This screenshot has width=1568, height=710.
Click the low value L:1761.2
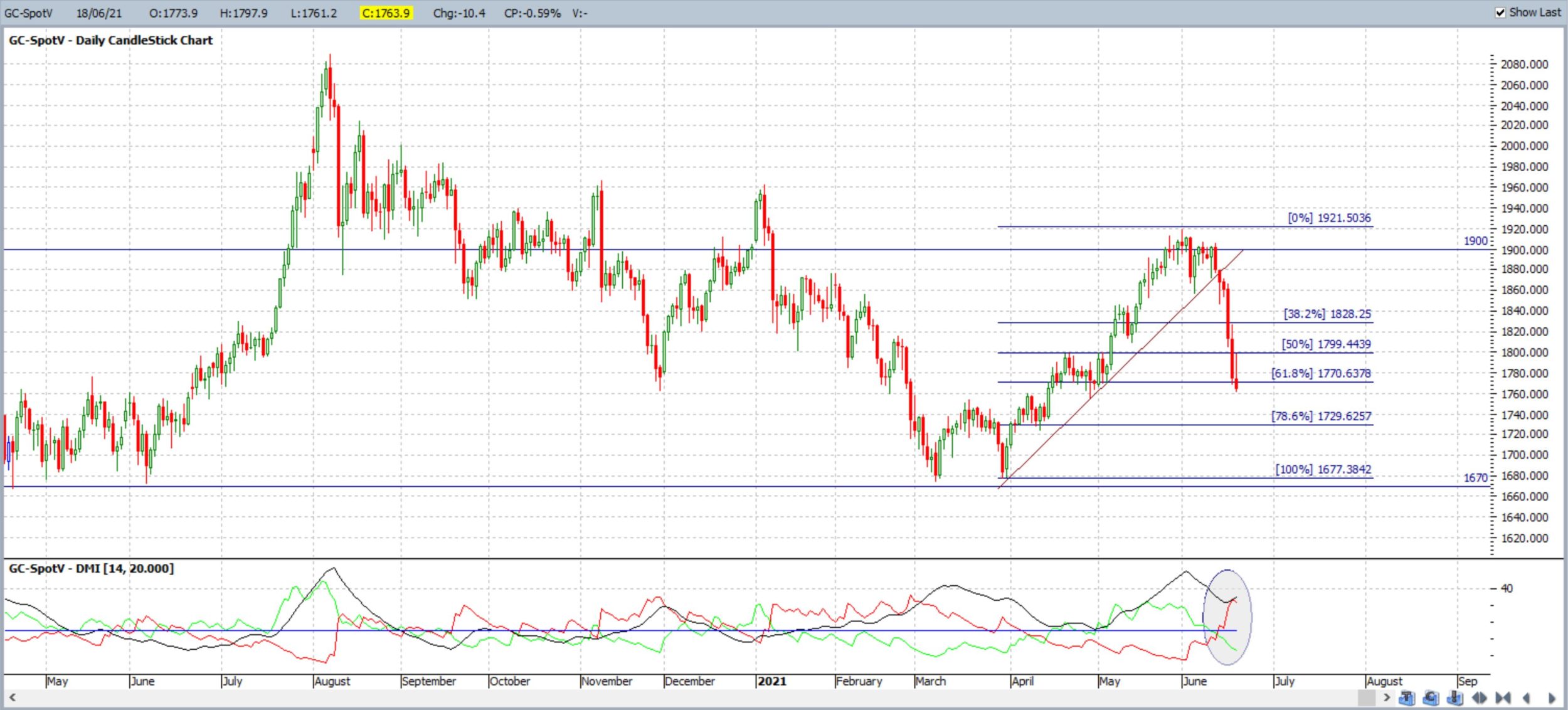[x=314, y=13]
